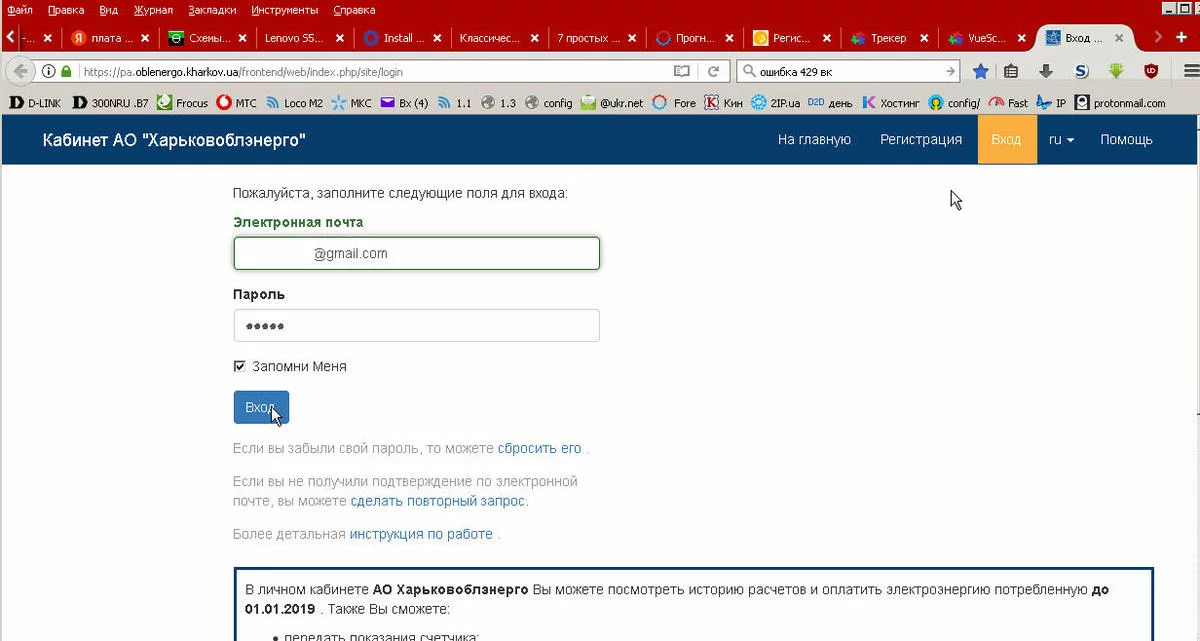The image size is (1200, 641).
Task: Open the MTC bookmark
Action: point(236,102)
